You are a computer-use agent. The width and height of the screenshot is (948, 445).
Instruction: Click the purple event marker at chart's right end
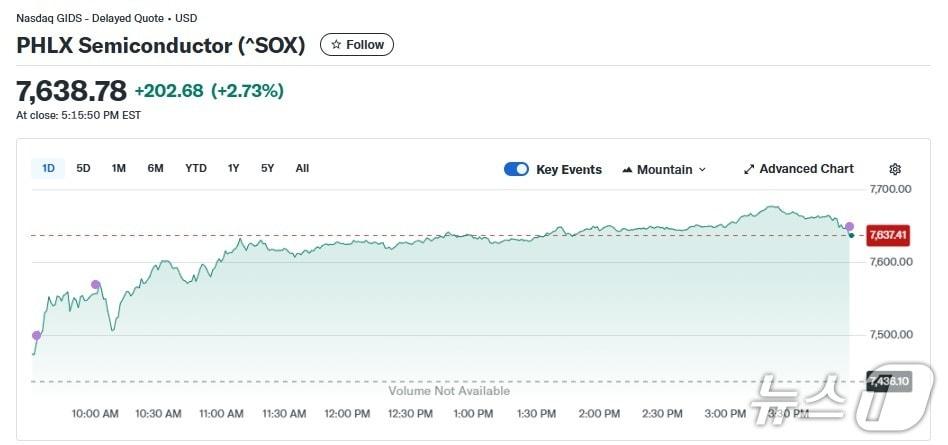click(x=849, y=226)
